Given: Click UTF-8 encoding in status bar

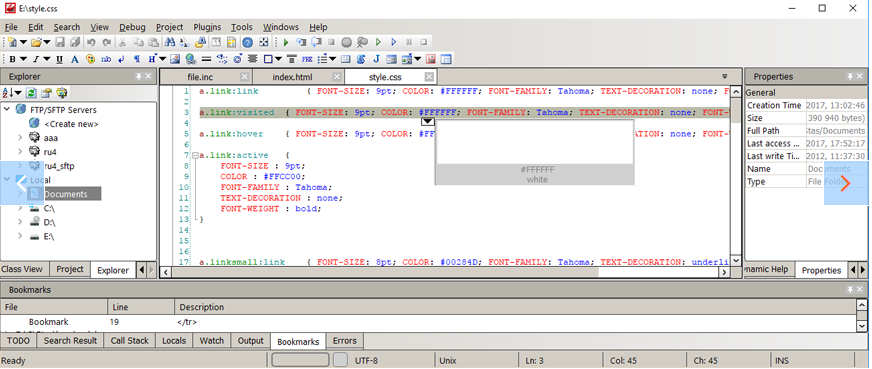Looking at the screenshot, I should pos(366,361).
